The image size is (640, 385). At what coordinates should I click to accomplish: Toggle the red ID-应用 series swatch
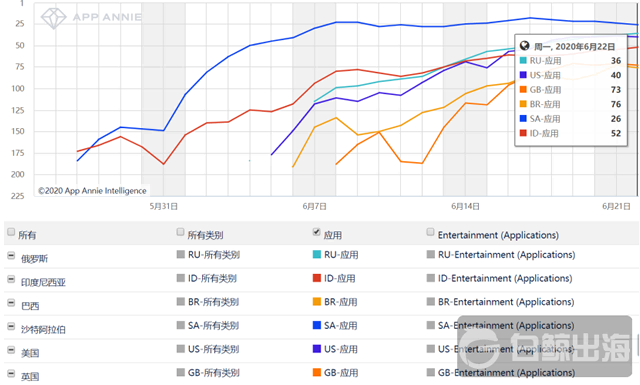click(x=317, y=278)
